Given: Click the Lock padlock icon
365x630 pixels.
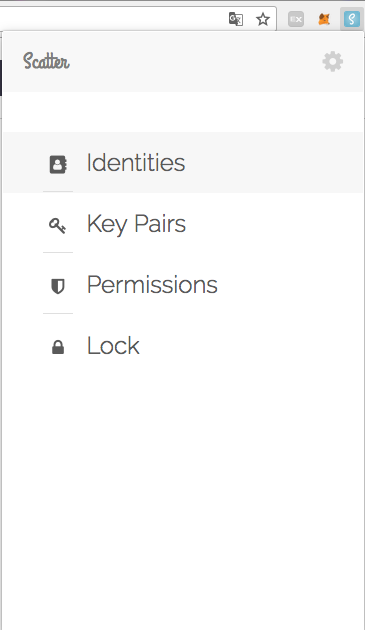Looking at the screenshot, I should [x=58, y=347].
